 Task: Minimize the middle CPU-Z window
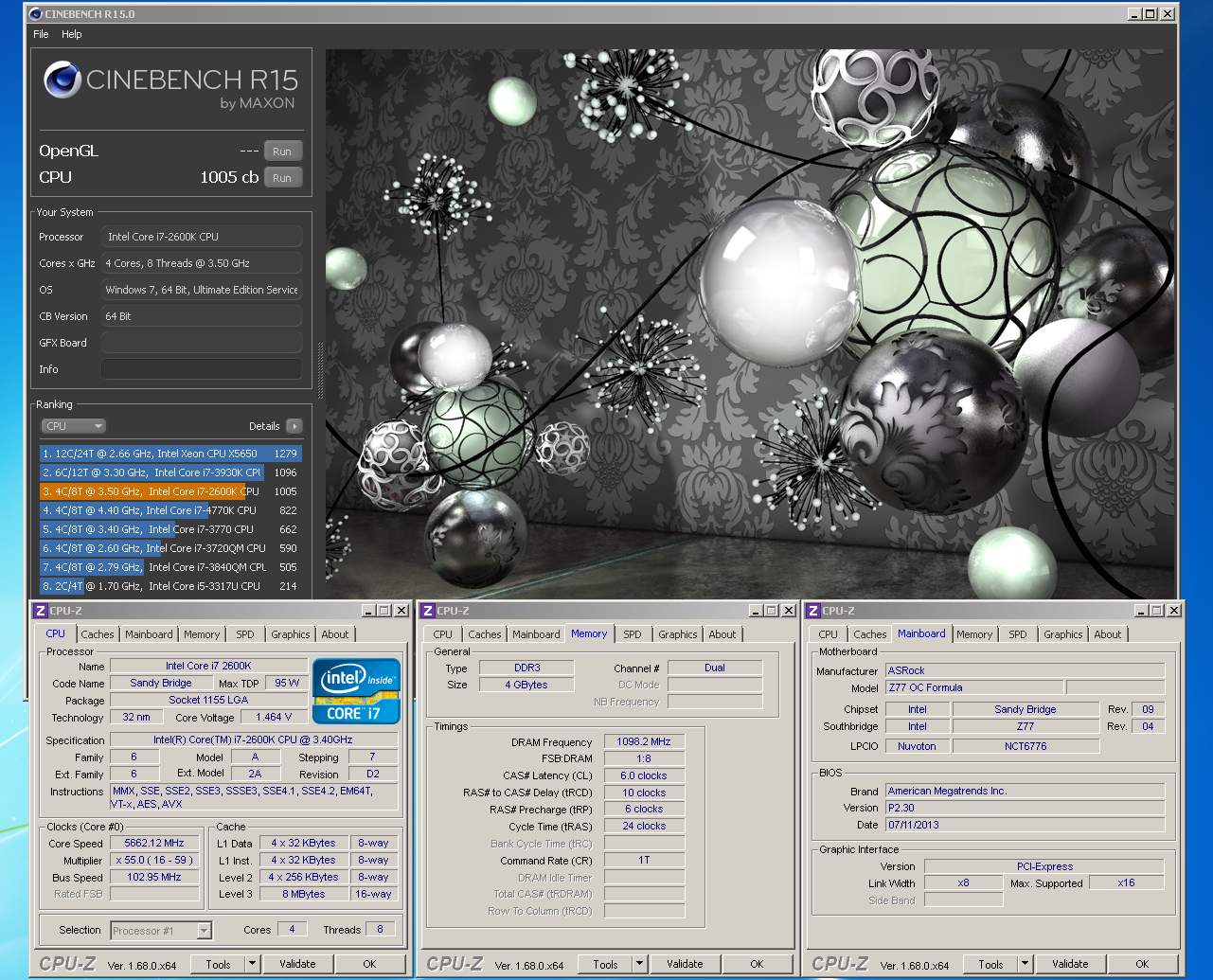tap(756, 611)
